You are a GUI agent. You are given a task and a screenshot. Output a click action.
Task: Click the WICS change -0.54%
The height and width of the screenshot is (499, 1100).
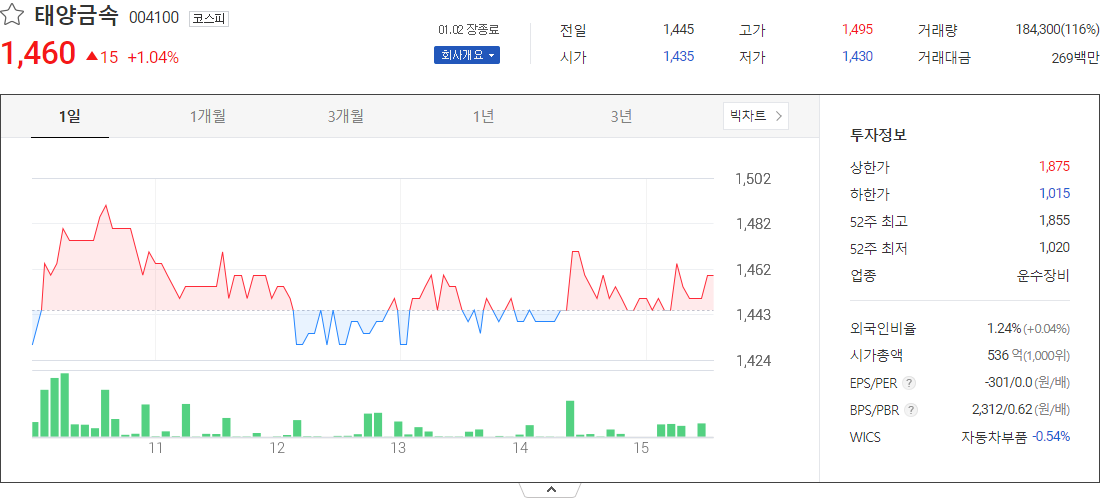point(1052,437)
